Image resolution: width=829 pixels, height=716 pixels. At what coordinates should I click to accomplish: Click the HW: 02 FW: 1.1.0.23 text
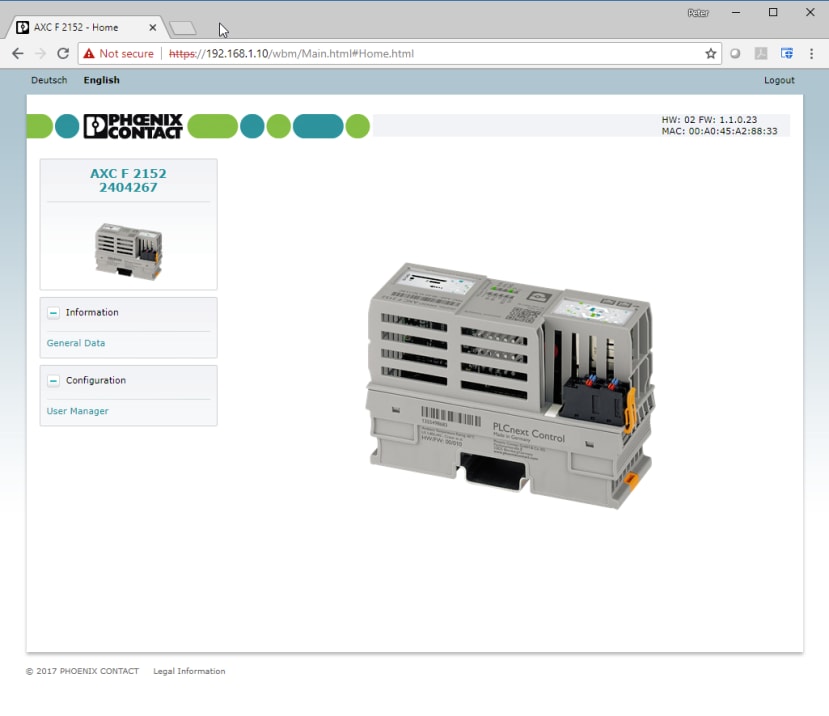pyautogui.click(x=709, y=120)
